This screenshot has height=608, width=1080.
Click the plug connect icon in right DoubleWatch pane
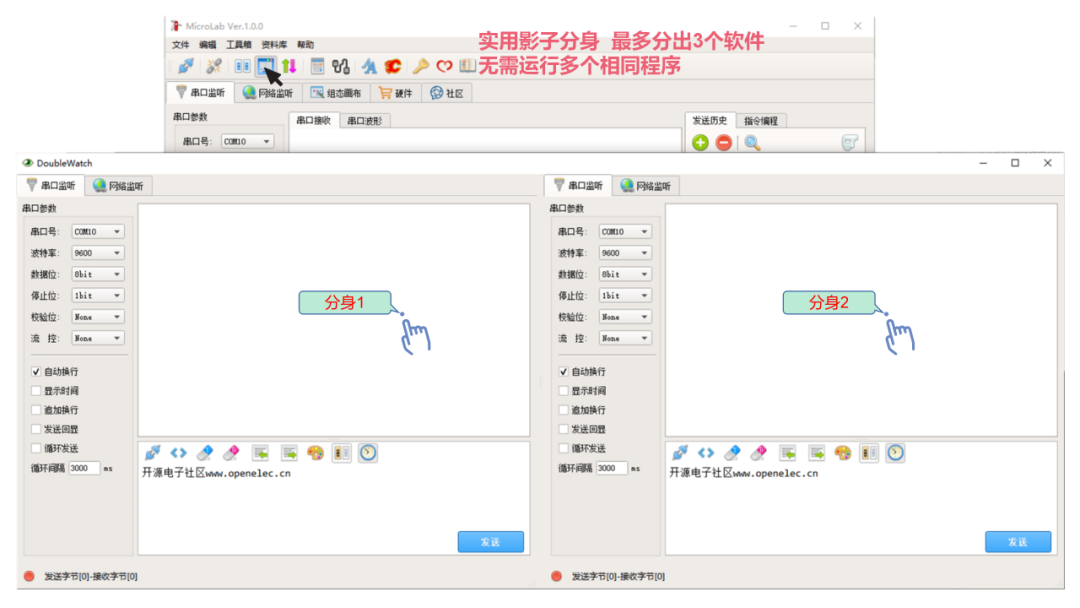(680, 452)
